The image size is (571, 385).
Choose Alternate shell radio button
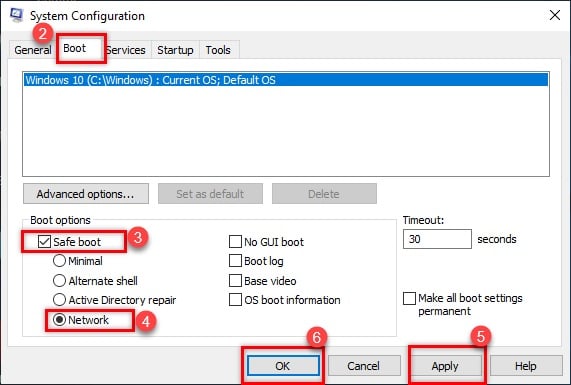tap(59, 280)
